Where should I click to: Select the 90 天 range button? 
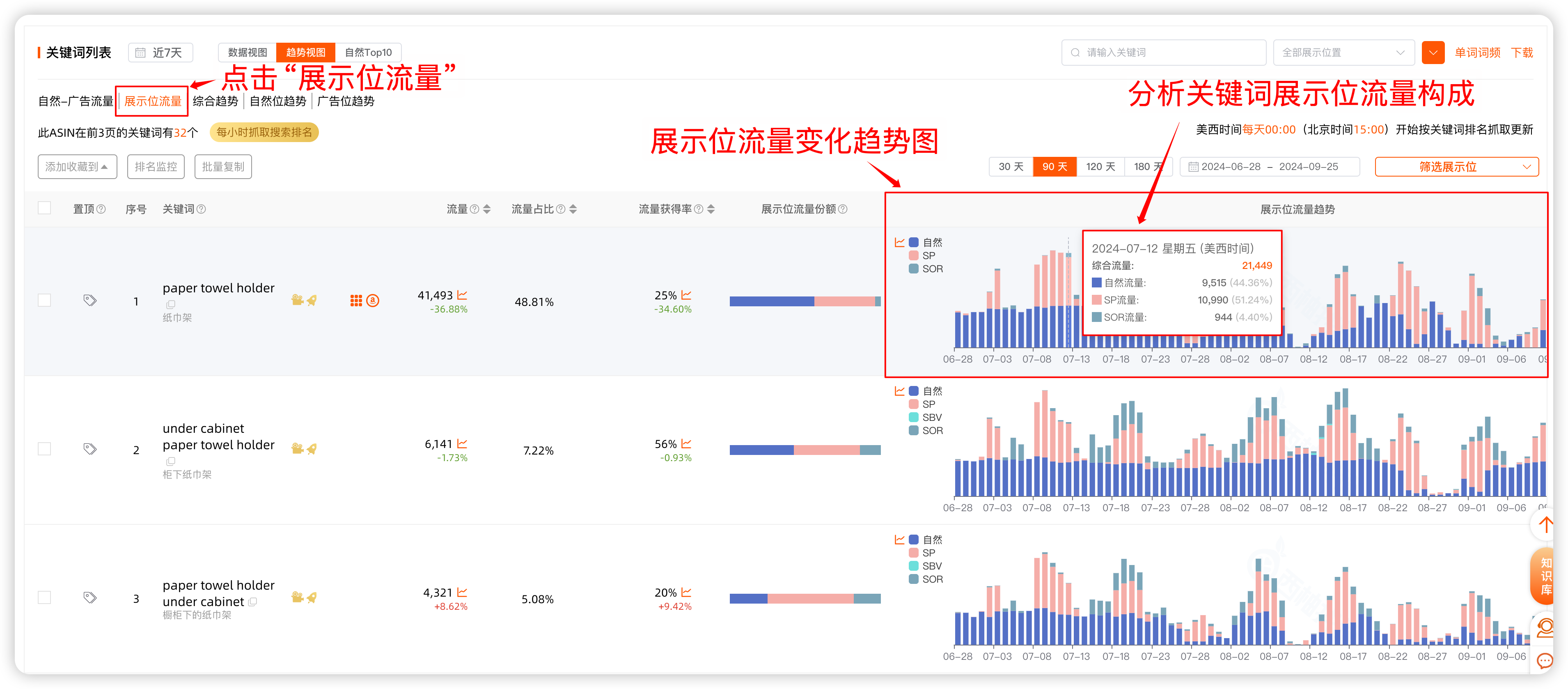pyautogui.click(x=1055, y=167)
